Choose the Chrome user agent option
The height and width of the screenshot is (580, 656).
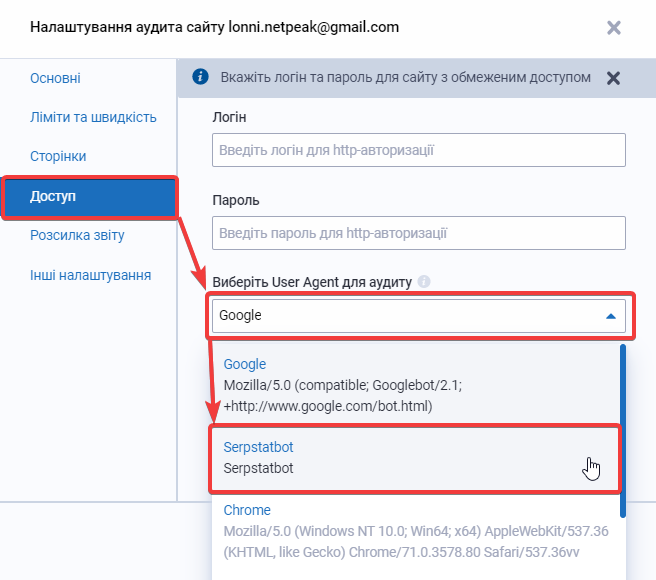coord(415,531)
